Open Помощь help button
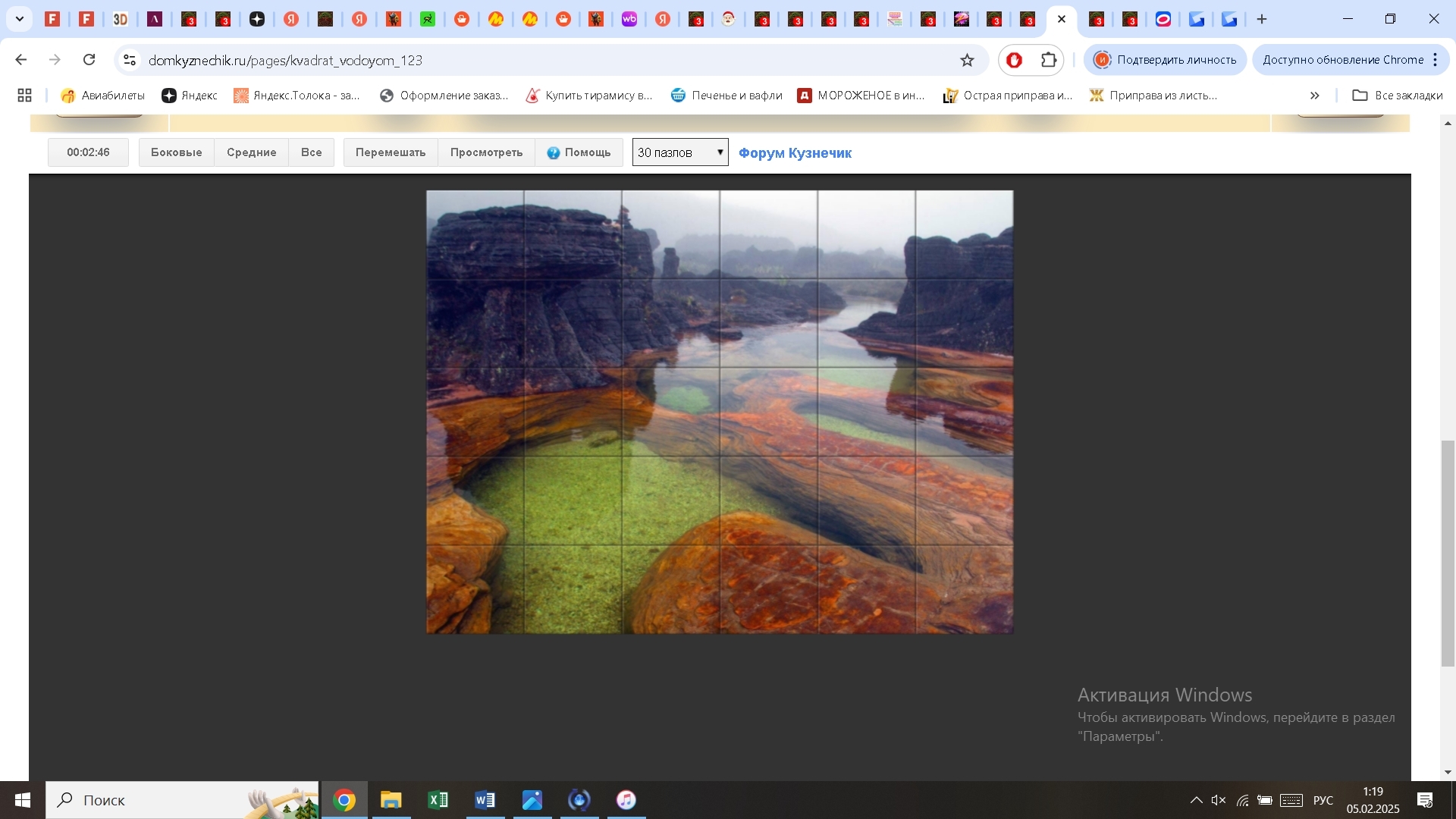The width and height of the screenshot is (1456, 819). [x=579, y=152]
